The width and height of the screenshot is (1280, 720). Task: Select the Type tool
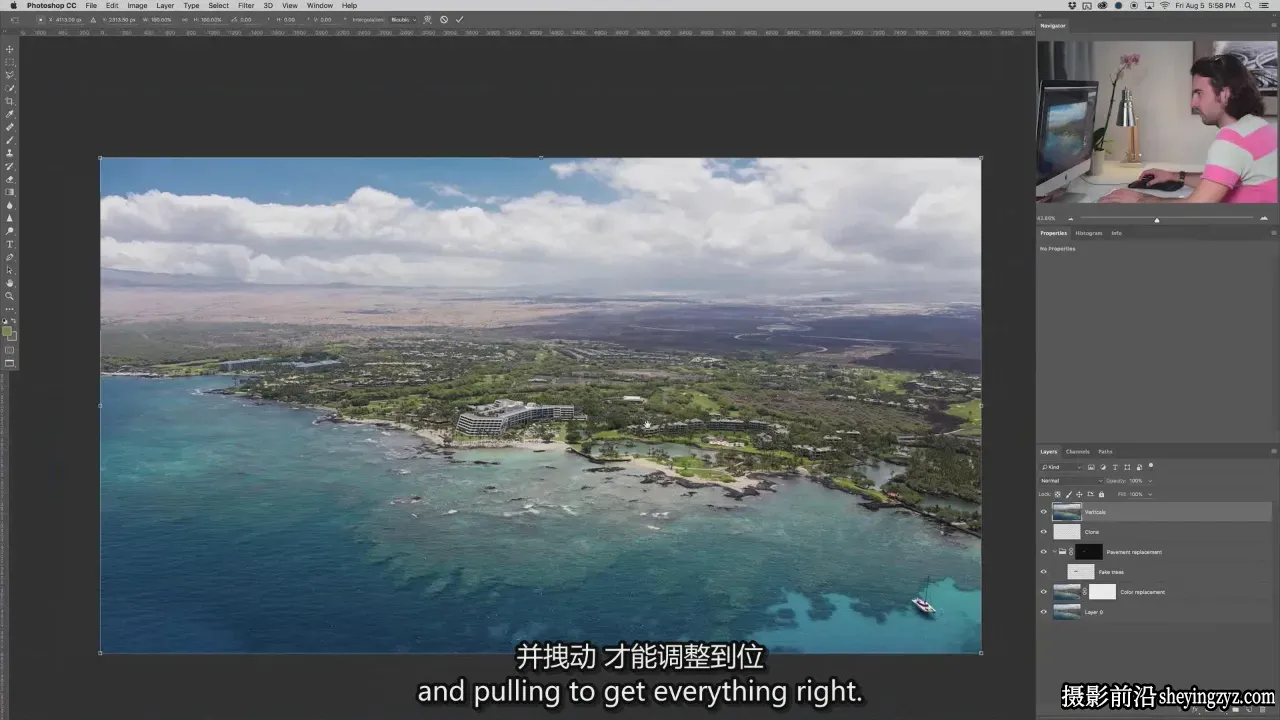tap(10, 244)
